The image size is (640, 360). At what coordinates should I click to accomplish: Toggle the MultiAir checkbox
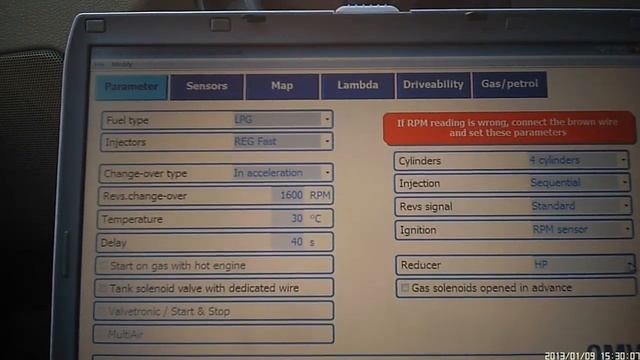pyautogui.click(x=100, y=335)
